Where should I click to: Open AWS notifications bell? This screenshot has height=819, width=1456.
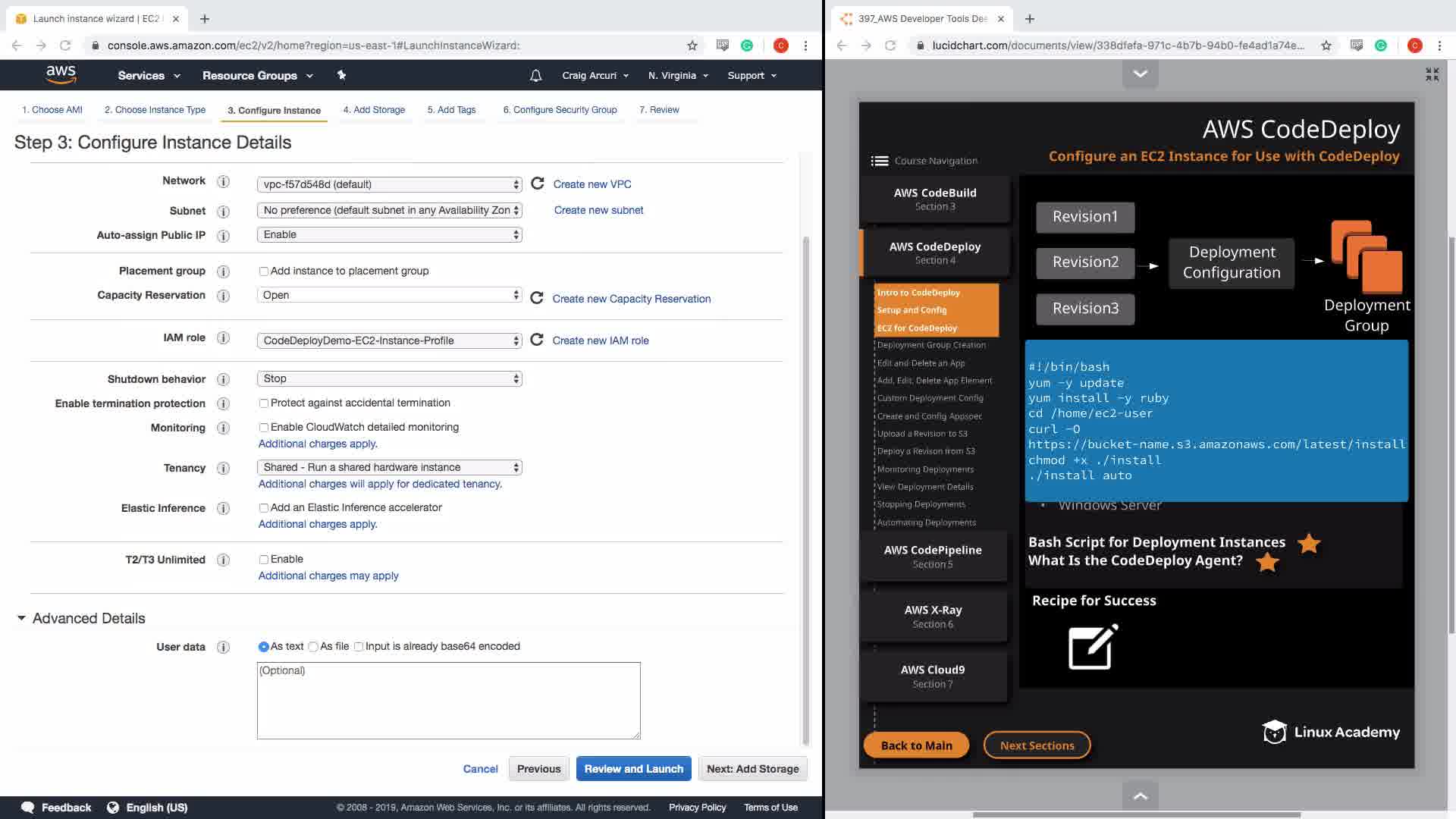point(535,75)
